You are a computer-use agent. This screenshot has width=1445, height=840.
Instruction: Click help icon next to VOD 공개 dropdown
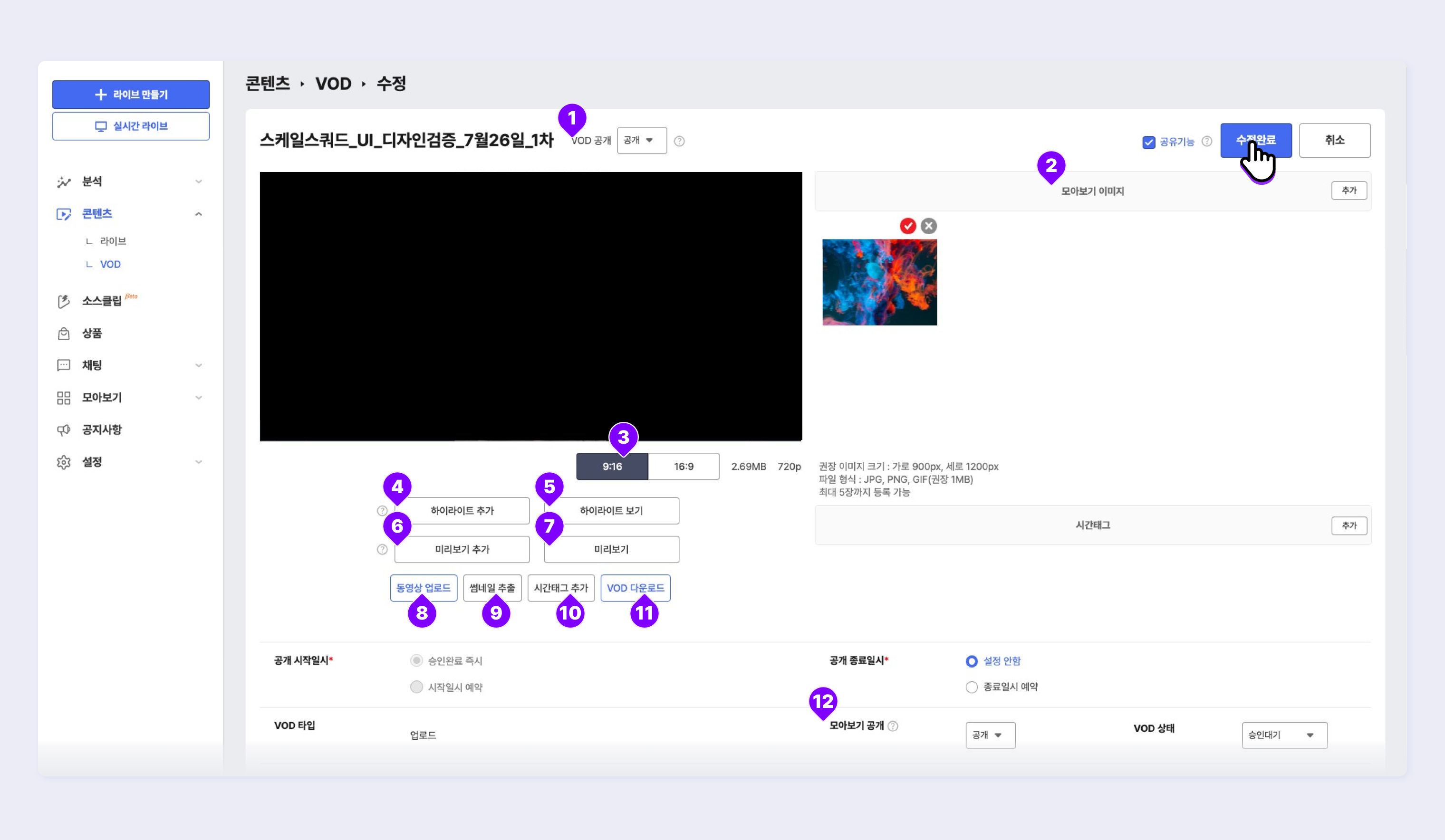(x=680, y=141)
